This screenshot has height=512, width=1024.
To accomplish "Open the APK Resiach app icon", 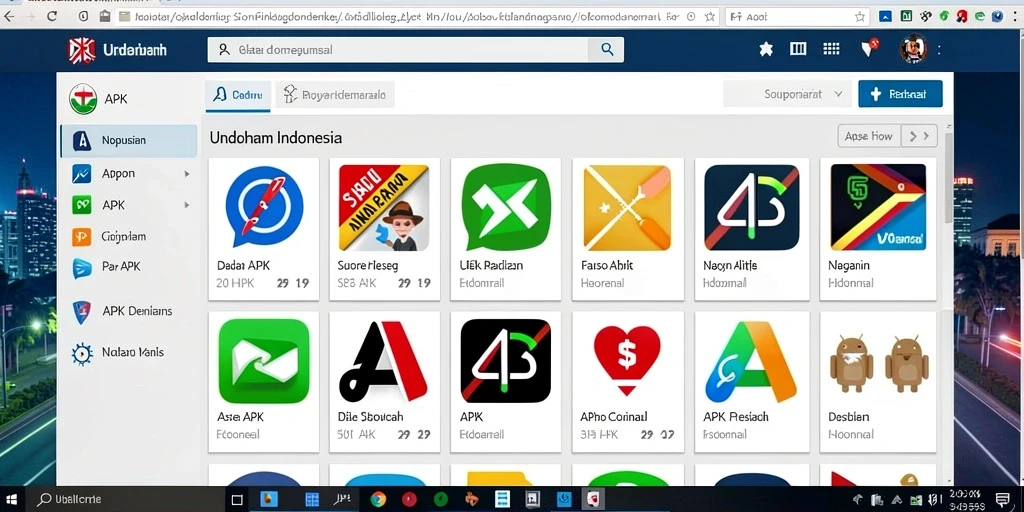I will (x=751, y=361).
